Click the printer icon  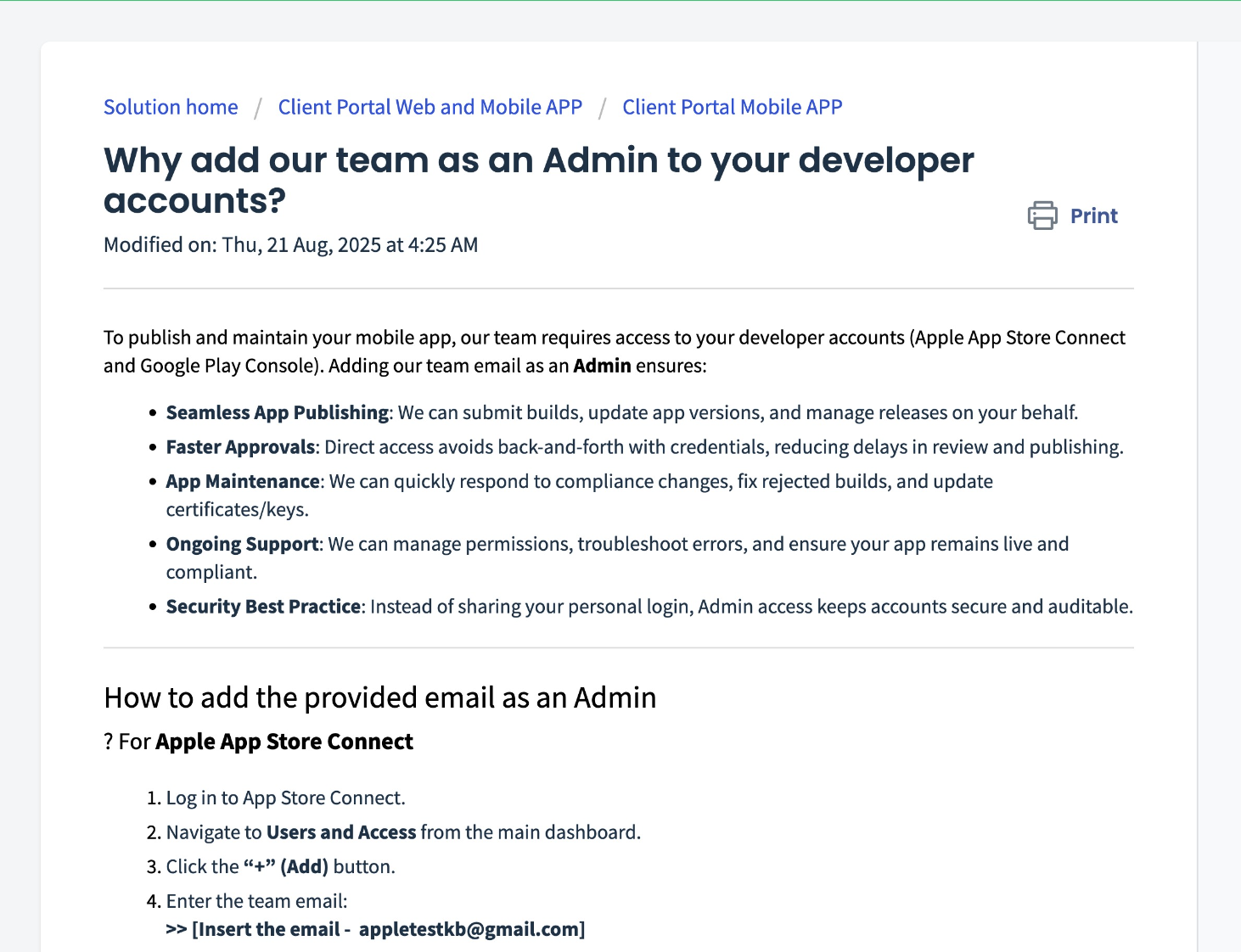coord(1042,216)
